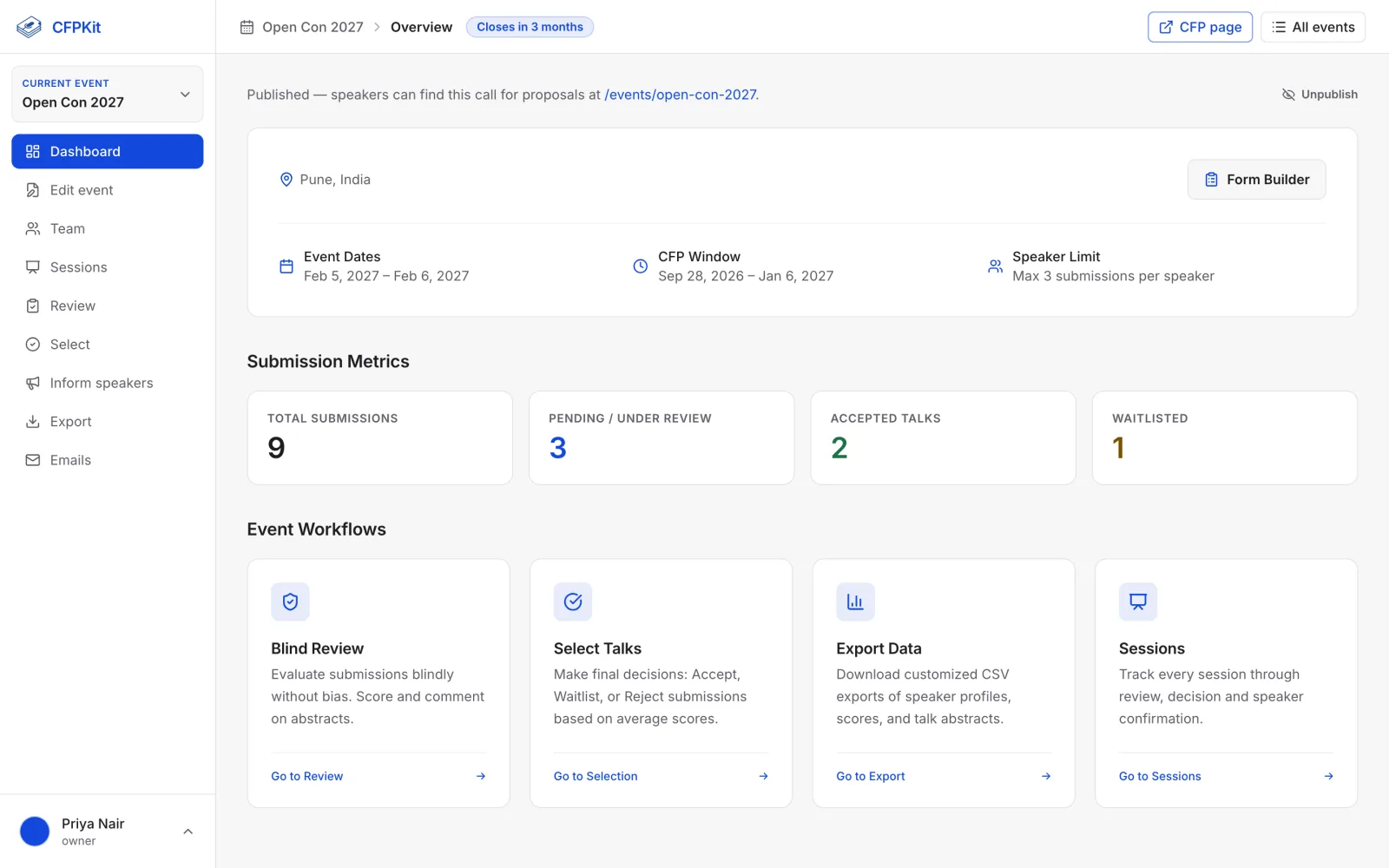
Task: Click the presentation board Sessions card icon
Action: click(x=1138, y=602)
